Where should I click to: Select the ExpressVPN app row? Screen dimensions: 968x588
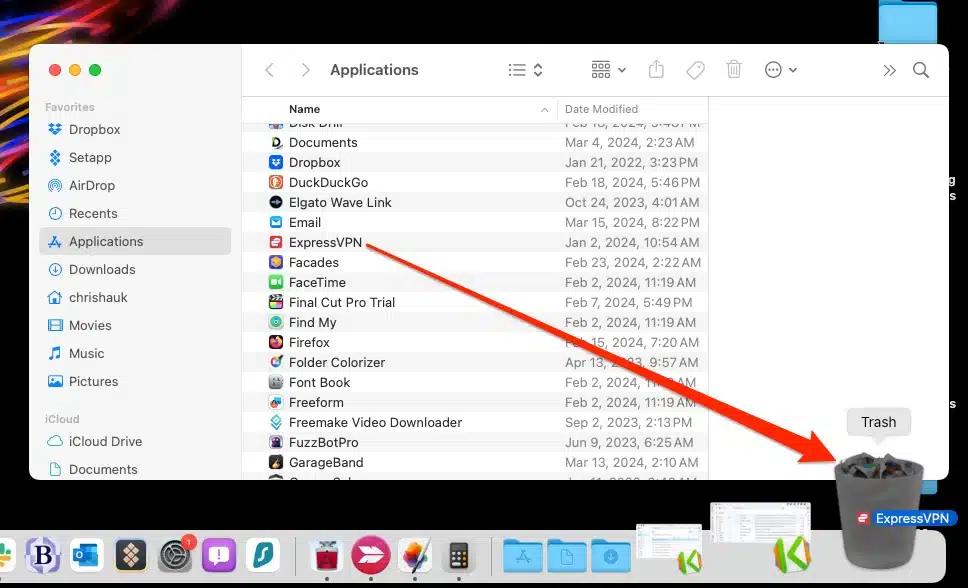325,242
